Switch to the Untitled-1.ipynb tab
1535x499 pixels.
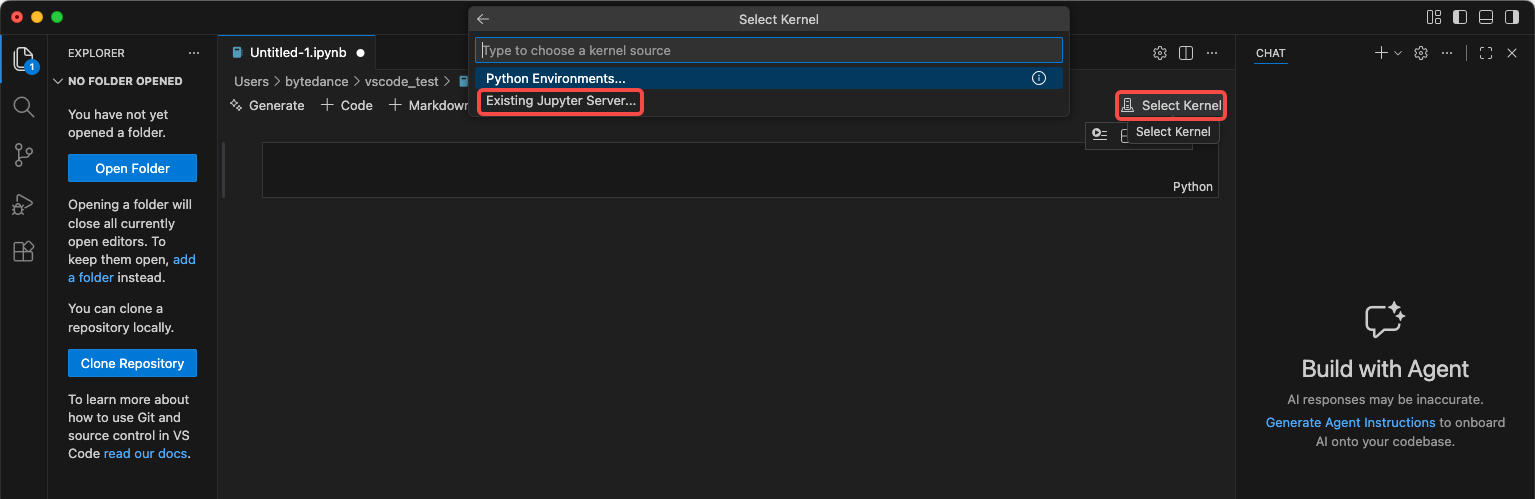pos(297,53)
